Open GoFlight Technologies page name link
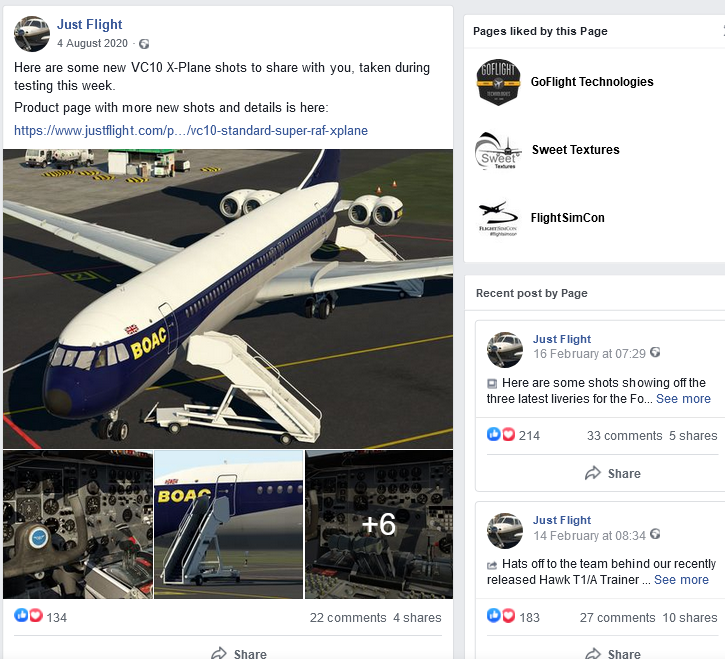Image resolution: width=725 pixels, height=659 pixels. coord(592,82)
